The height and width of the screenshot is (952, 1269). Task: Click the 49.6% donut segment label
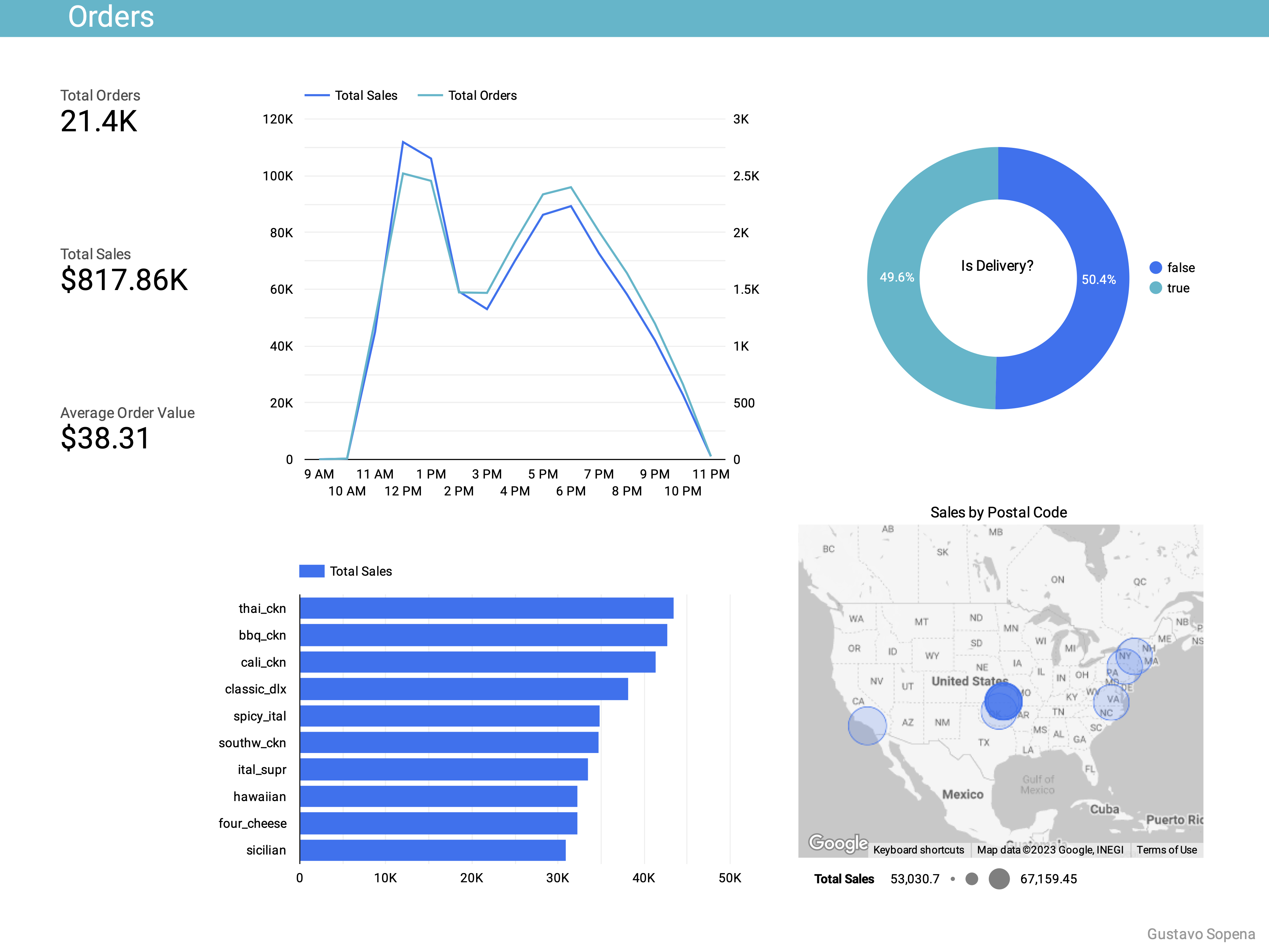click(897, 277)
